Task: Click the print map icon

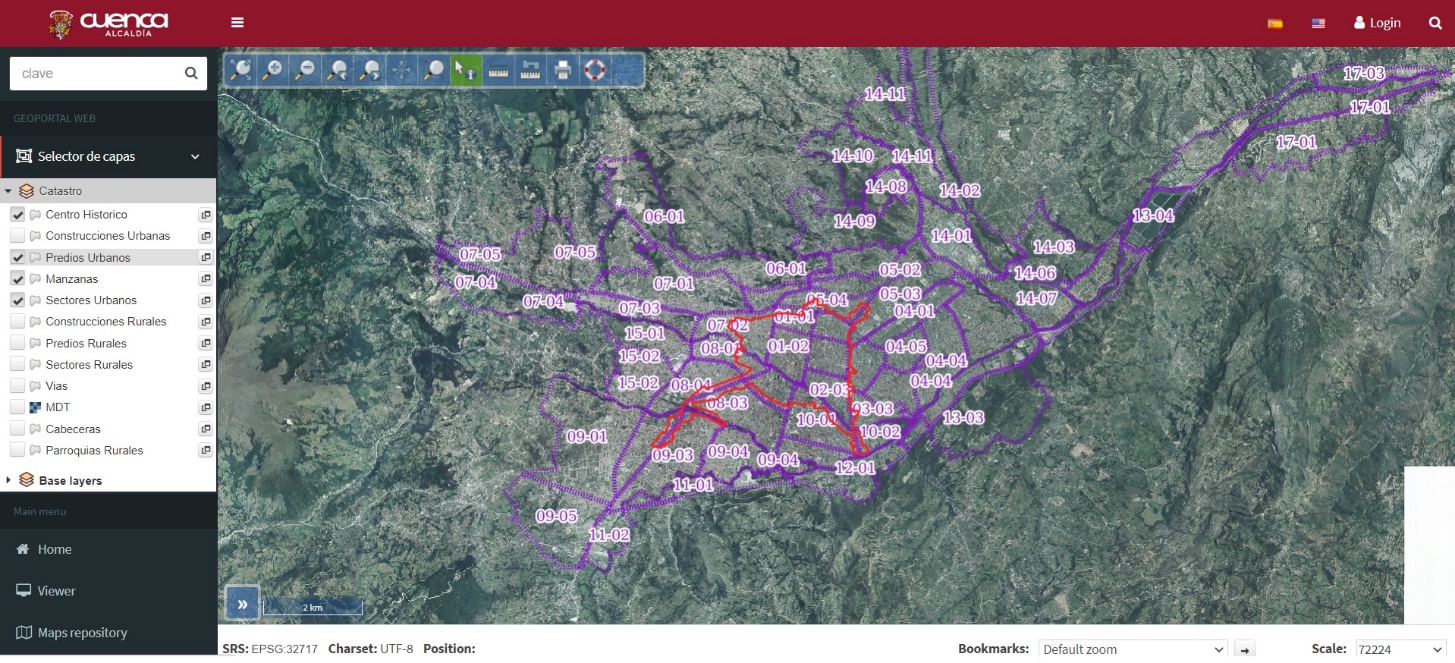Action: pyautogui.click(x=563, y=70)
